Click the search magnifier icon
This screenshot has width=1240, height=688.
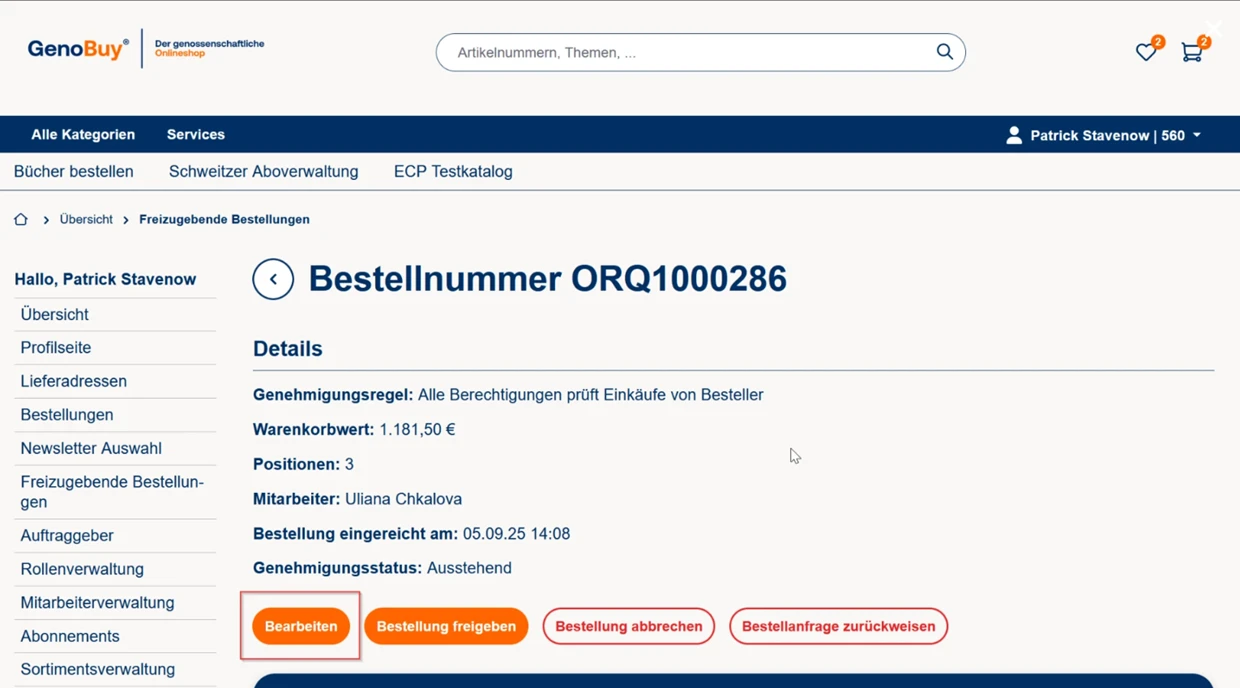point(944,52)
